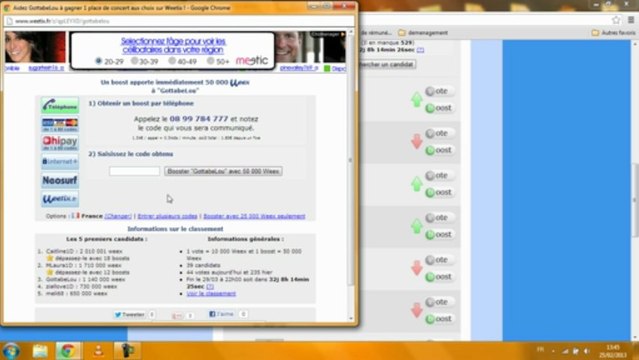Click the Booster "GottabeLou" avec 50 000 Weex button
This screenshot has height=360, width=639.
pyautogui.click(x=223, y=171)
